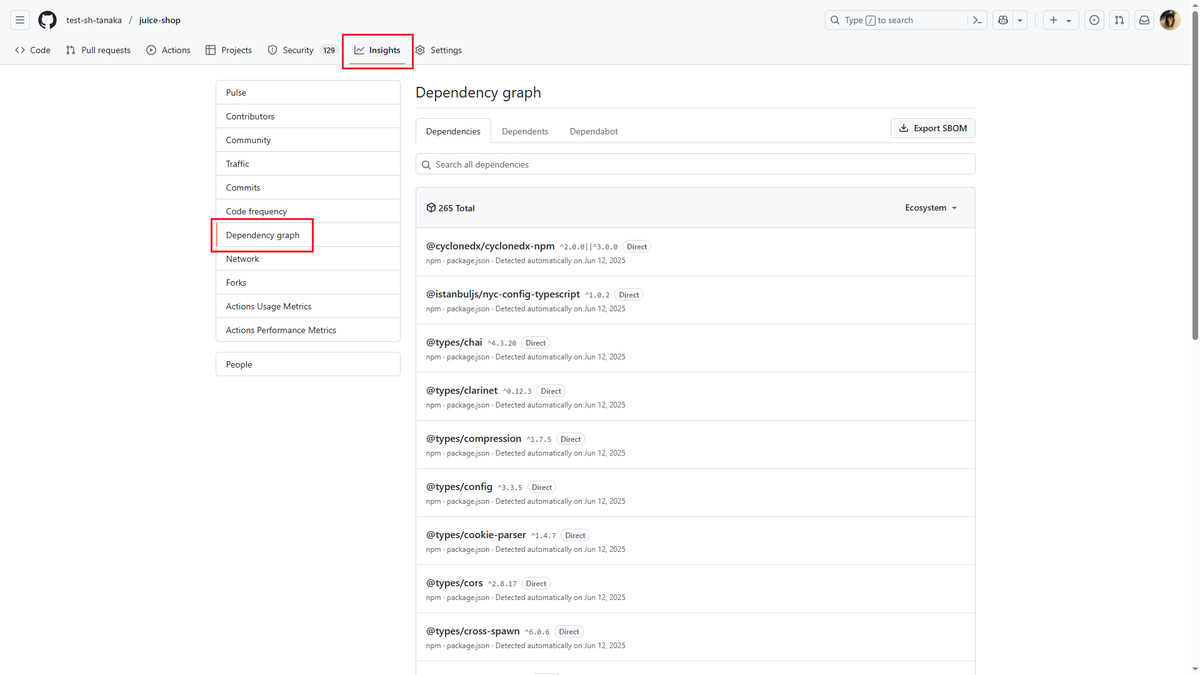Screen dimensions: 1200x675
Task: Switch to the Dependabot tab
Action: [594, 131]
